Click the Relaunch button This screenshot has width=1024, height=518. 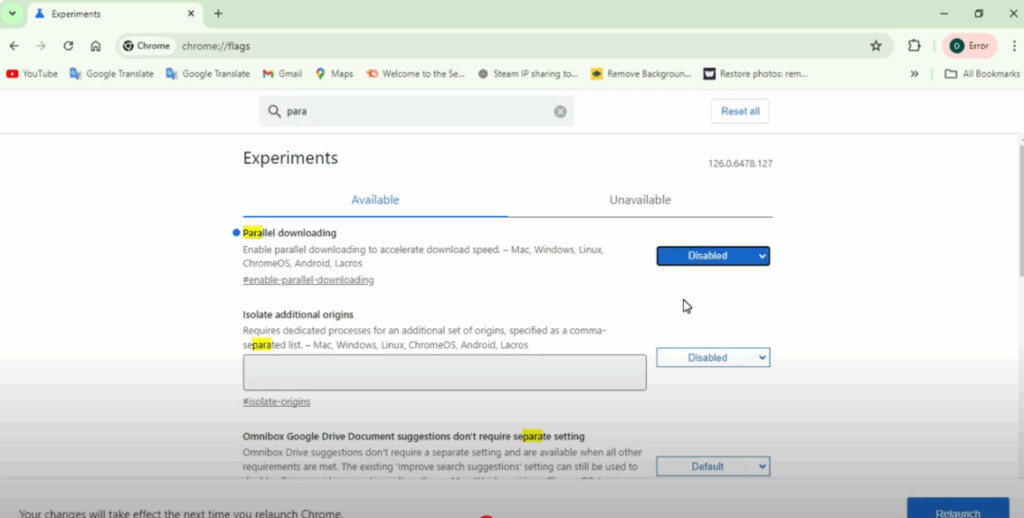(957, 510)
